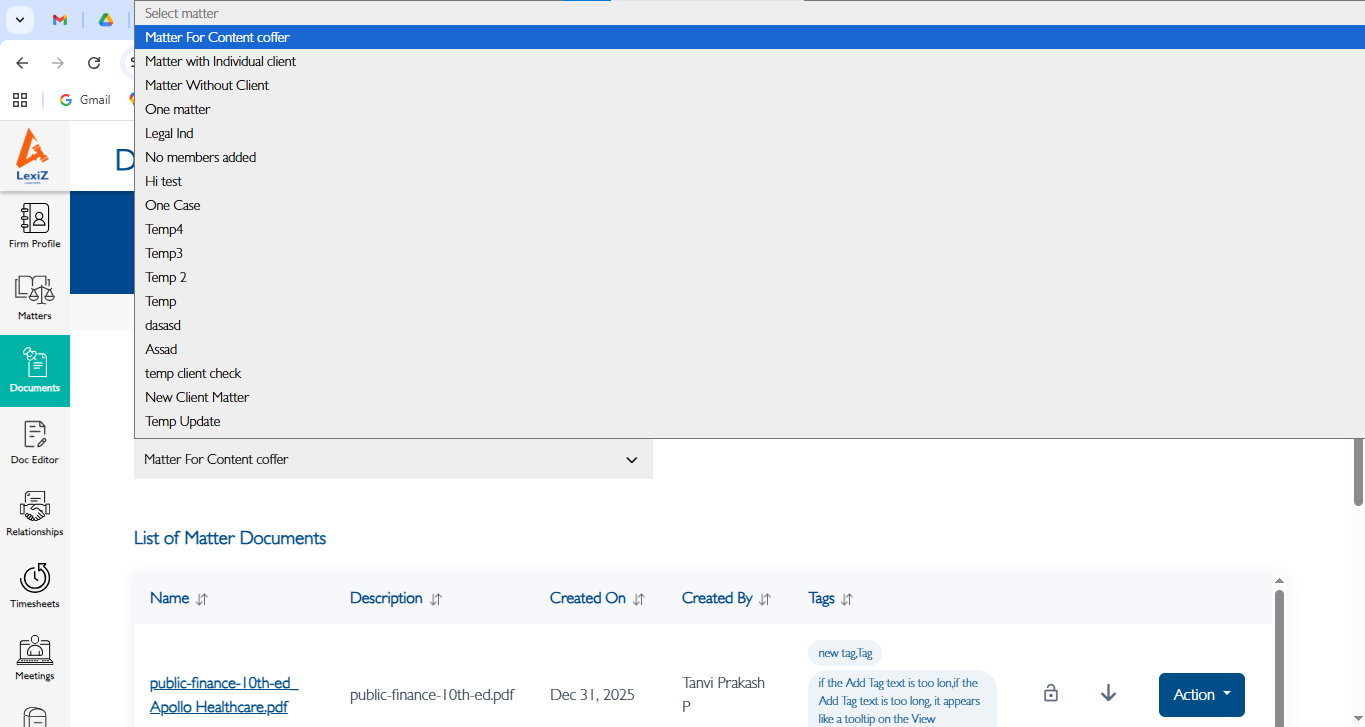Sort documents by Created On
The image size is (1365, 727).
tap(638, 599)
